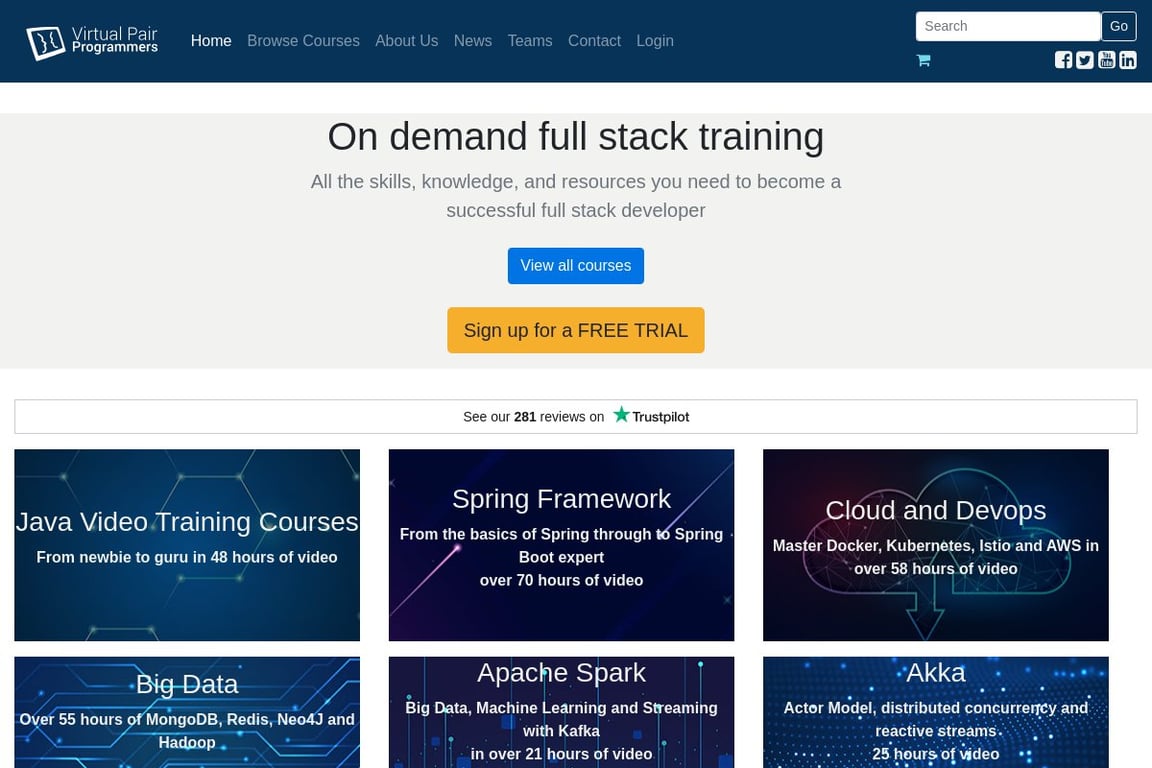Open the Spring Framework course banner

561,545
